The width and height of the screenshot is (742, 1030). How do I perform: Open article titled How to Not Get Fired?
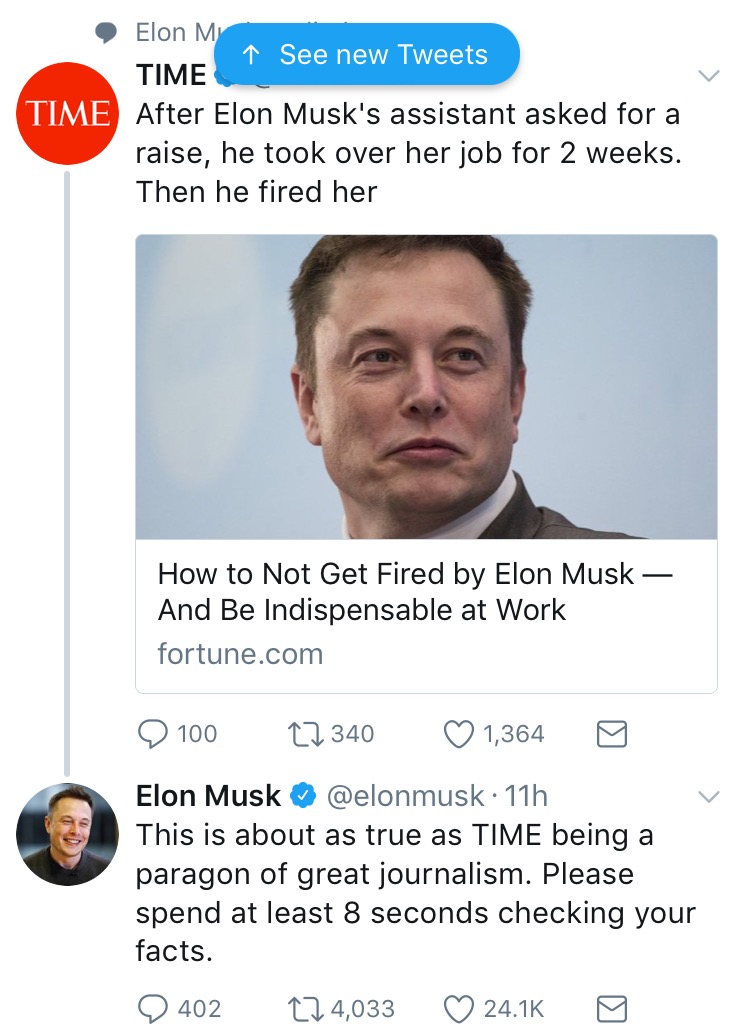[415, 592]
